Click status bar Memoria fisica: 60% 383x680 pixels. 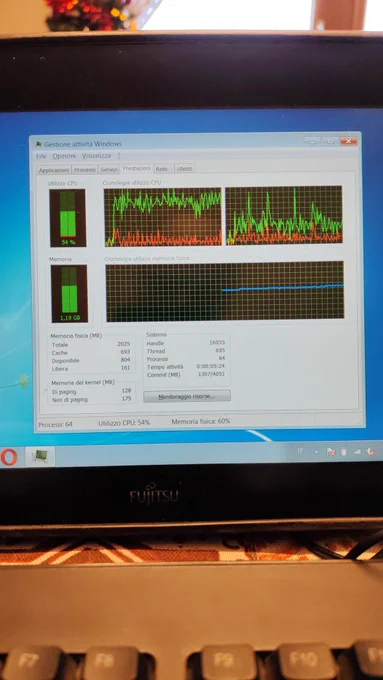tap(201, 422)
